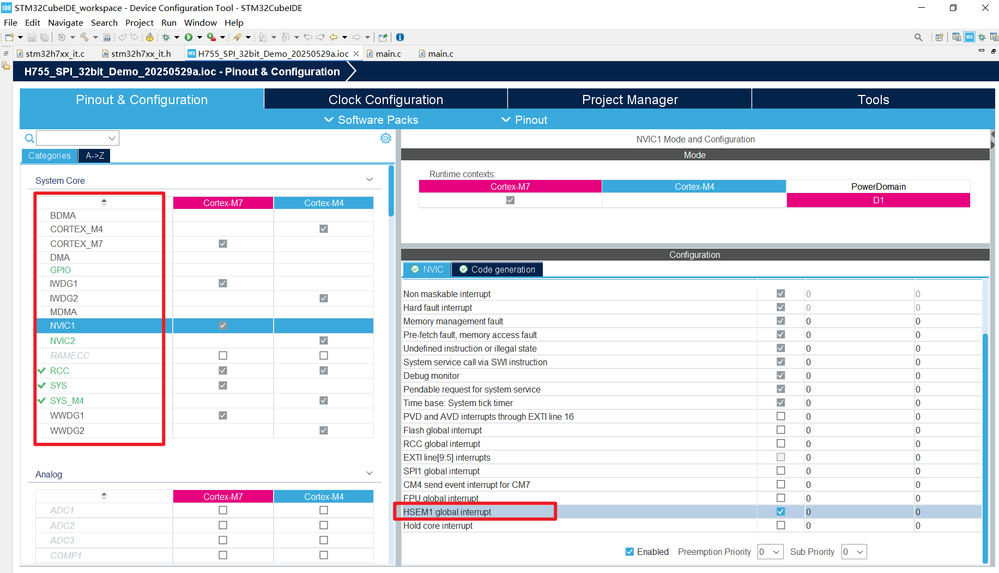Screen dimensions: 999x573
Task: Open the stm32h7xx_it.c editor tab
Action: 50,54
